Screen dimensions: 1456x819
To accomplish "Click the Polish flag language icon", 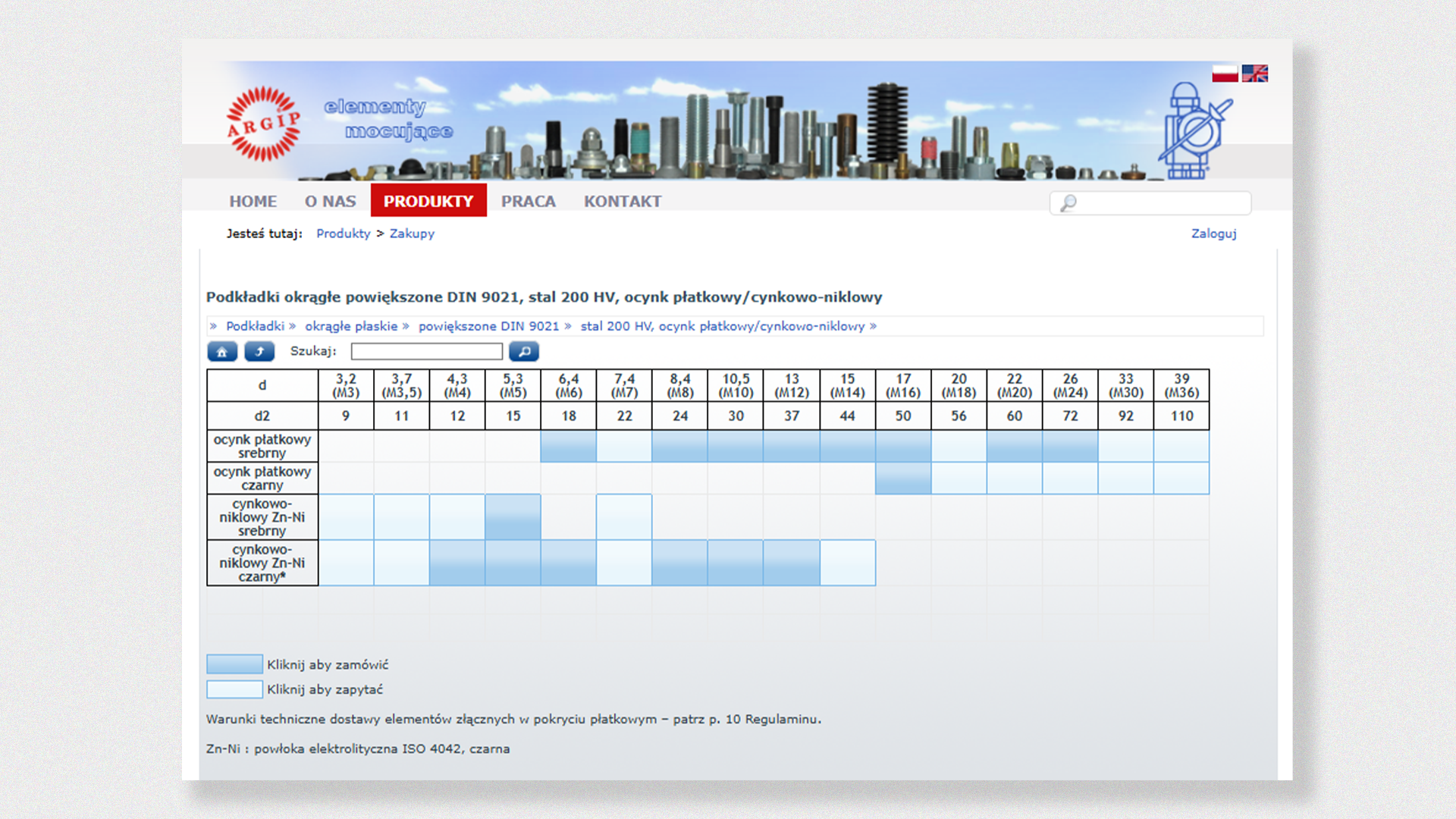I will [x=1224, y=74].
